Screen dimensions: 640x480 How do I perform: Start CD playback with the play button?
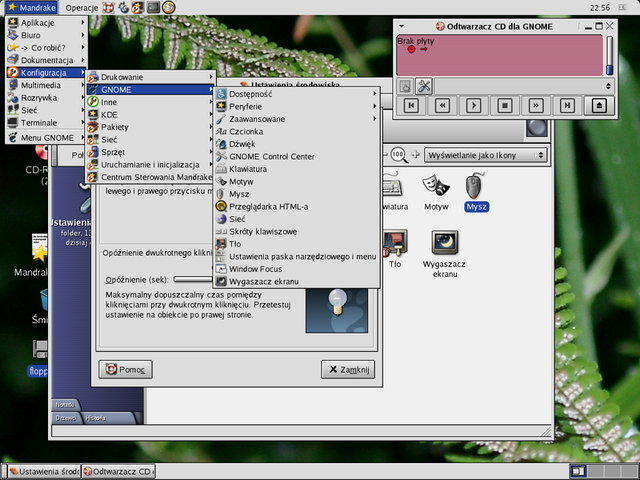pyautogui.click(x=473, y=106)
